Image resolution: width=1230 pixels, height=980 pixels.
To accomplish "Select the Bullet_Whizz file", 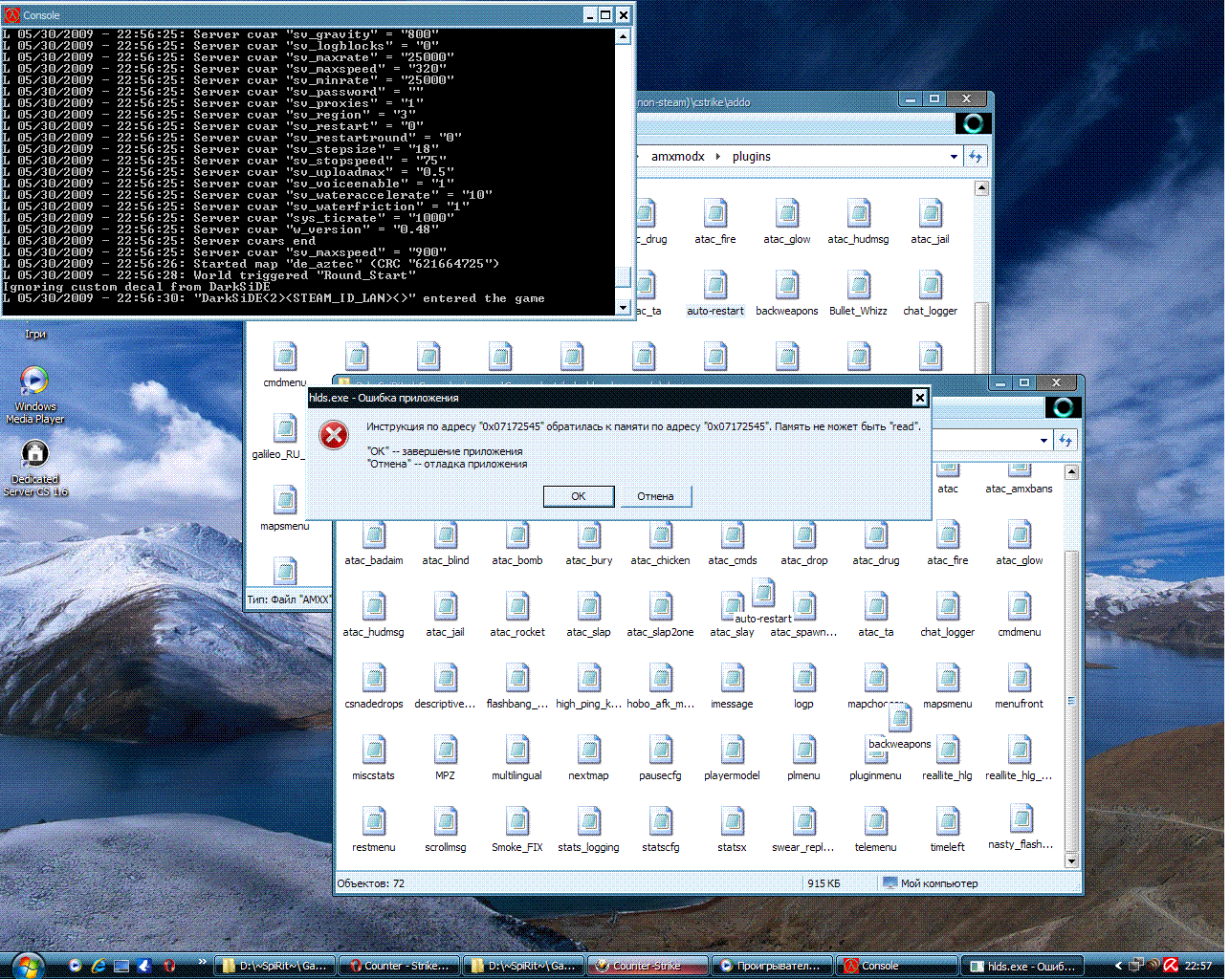I will click(x=858, y=294).
